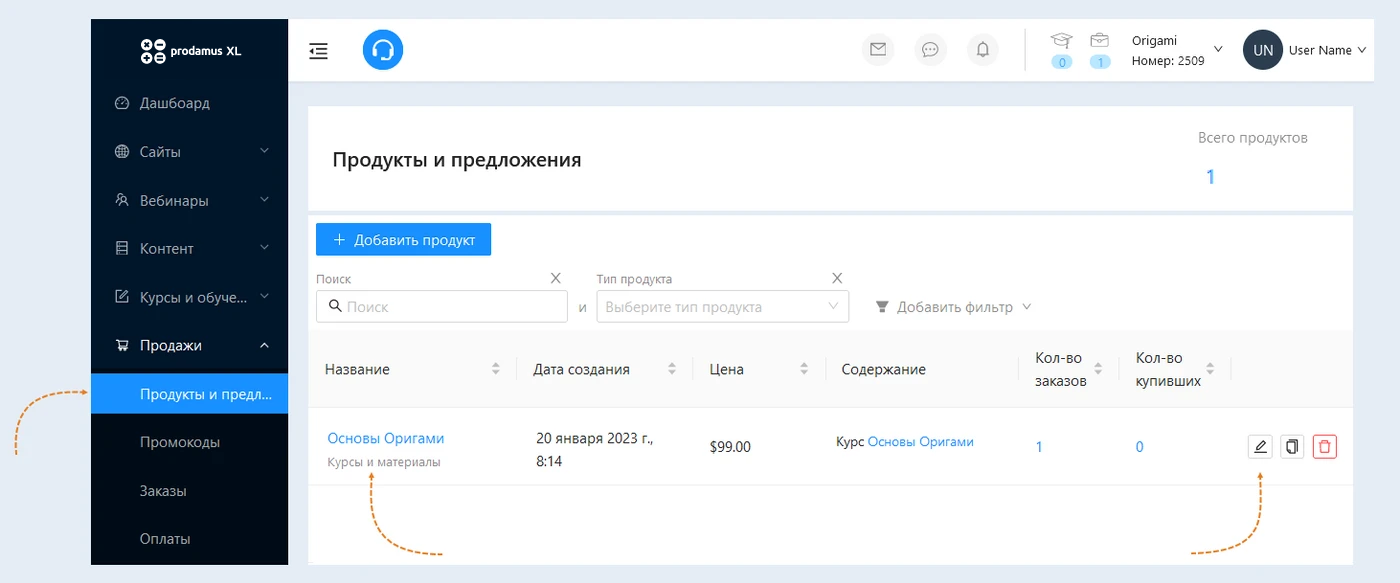Sort by Цена column arrows
Screen dimensions: 1400x583
[x=804, y=369]
